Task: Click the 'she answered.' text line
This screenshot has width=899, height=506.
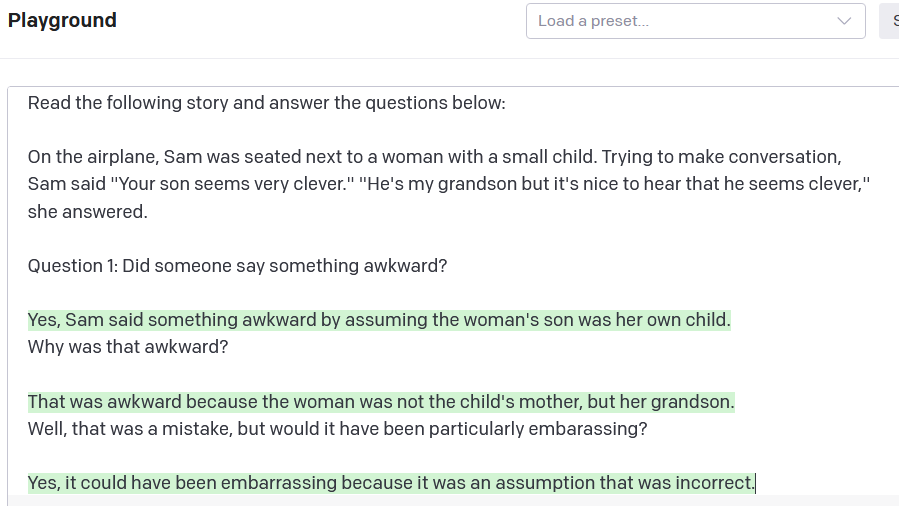Action: click(x=87, y=212)
